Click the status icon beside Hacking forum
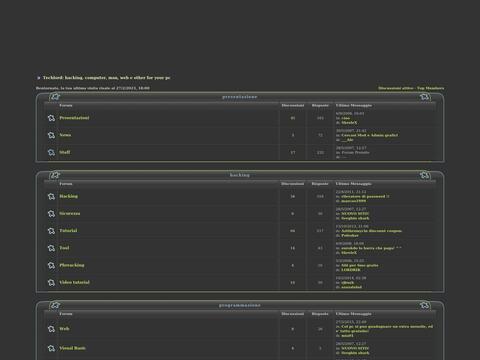Screen dimensions: 480x360 pyautogui.click(x=51, y=196)
